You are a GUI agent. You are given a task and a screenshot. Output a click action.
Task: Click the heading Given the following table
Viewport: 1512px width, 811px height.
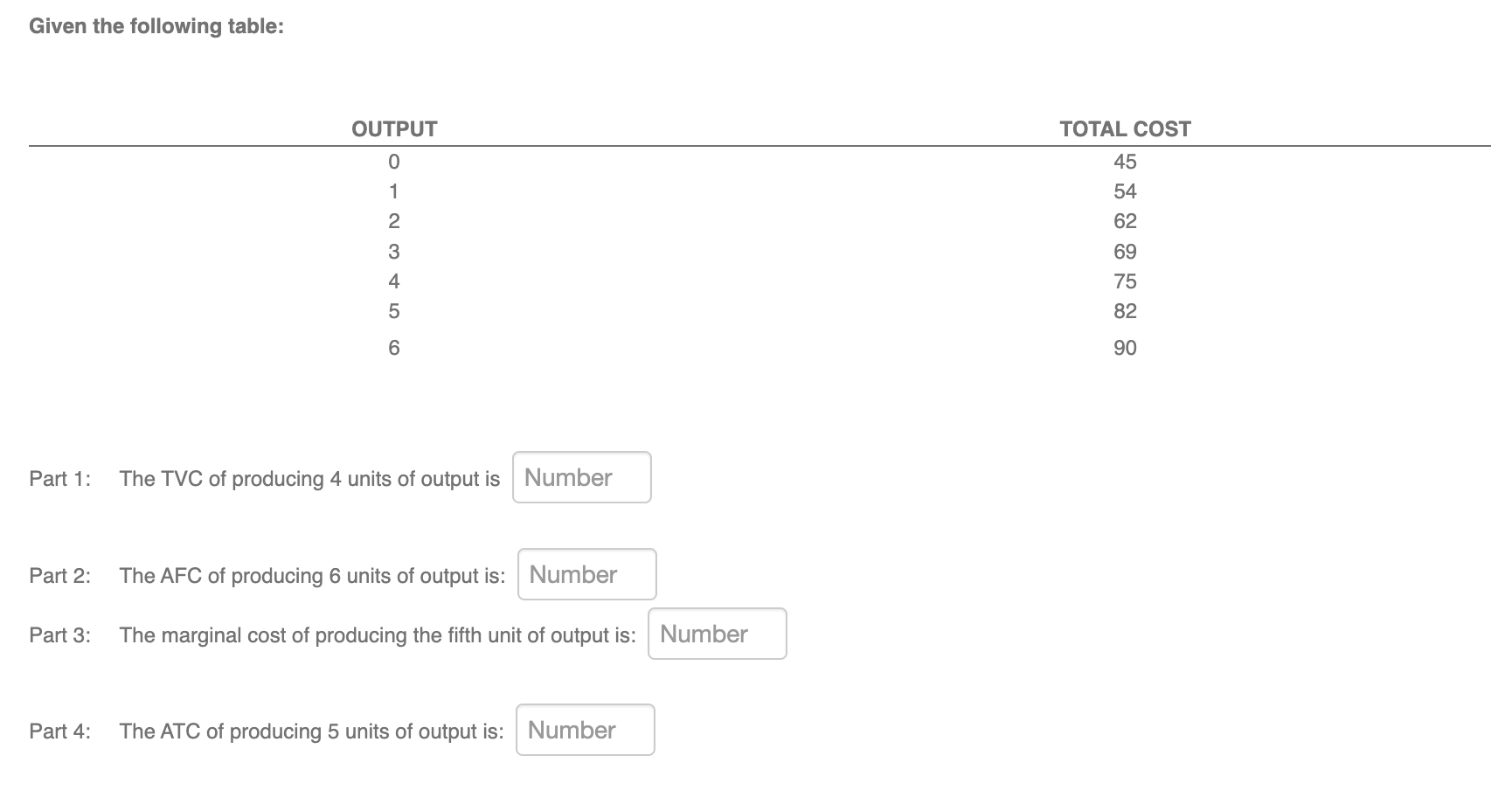tap(155, 25)
